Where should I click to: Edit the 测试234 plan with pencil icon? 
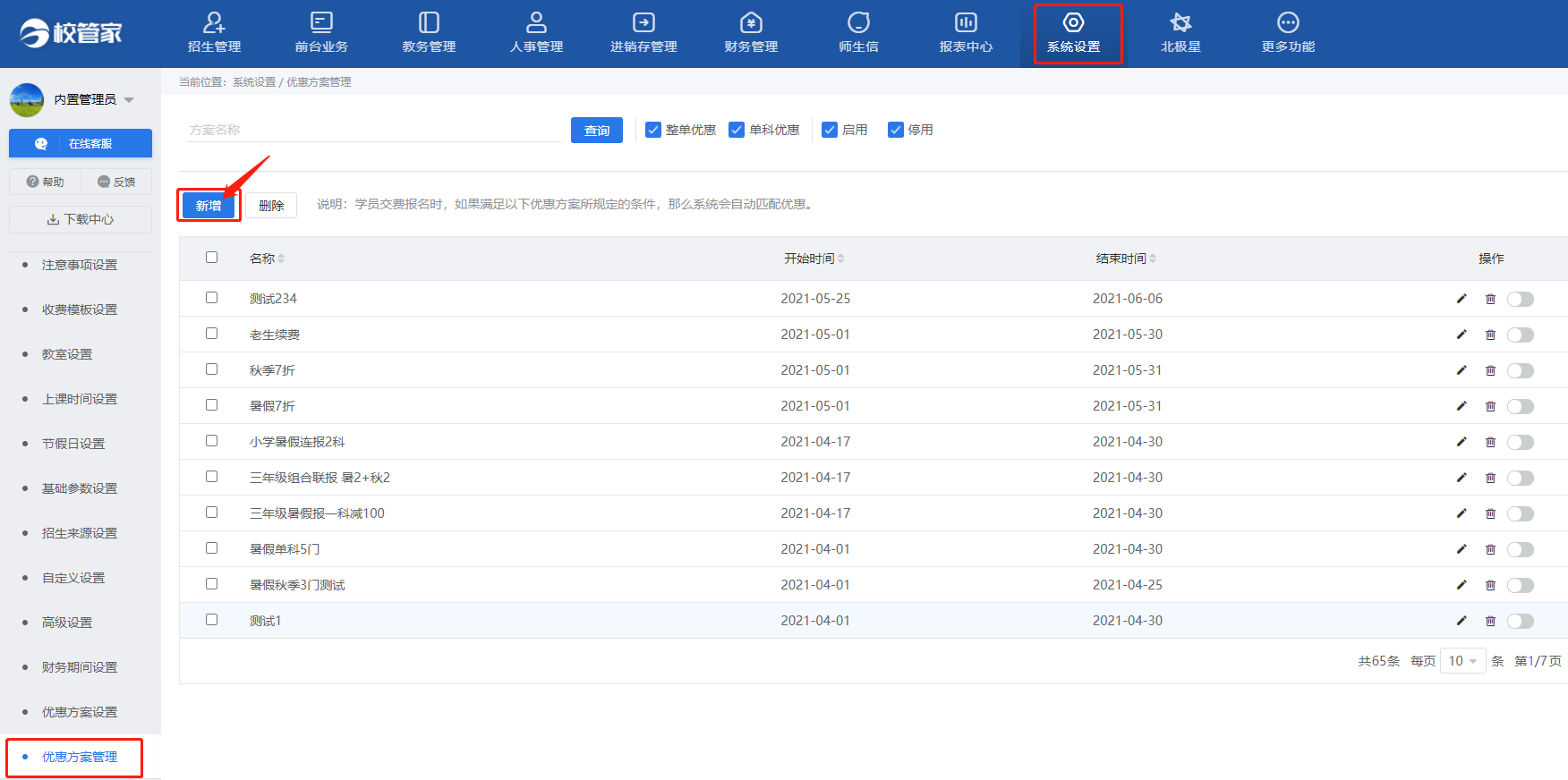1461,299
